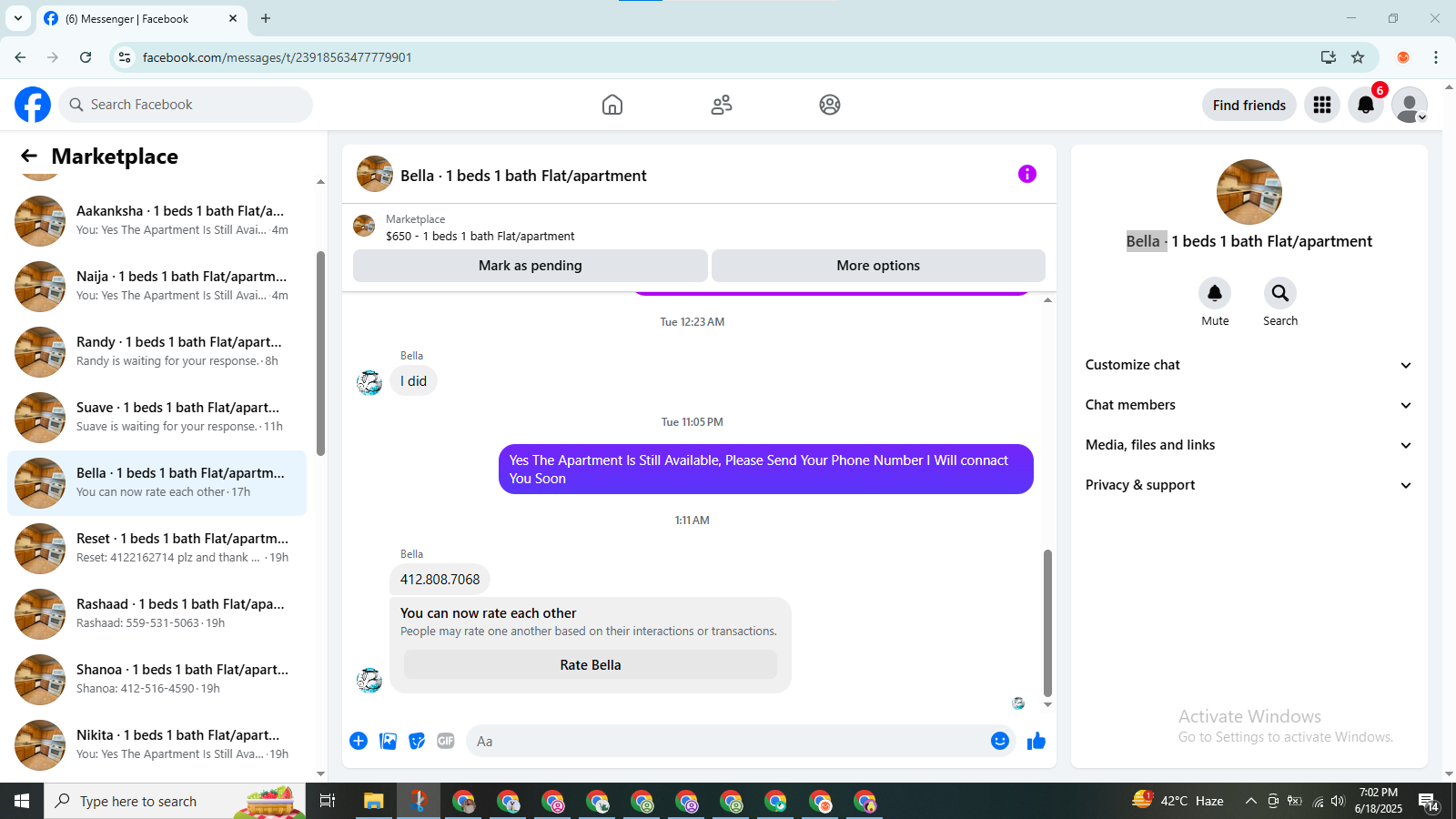Image resolution: width=1456 pixels, height=819 pixels.
Task: Choose a GIF icon in composer
Action: 446,741
